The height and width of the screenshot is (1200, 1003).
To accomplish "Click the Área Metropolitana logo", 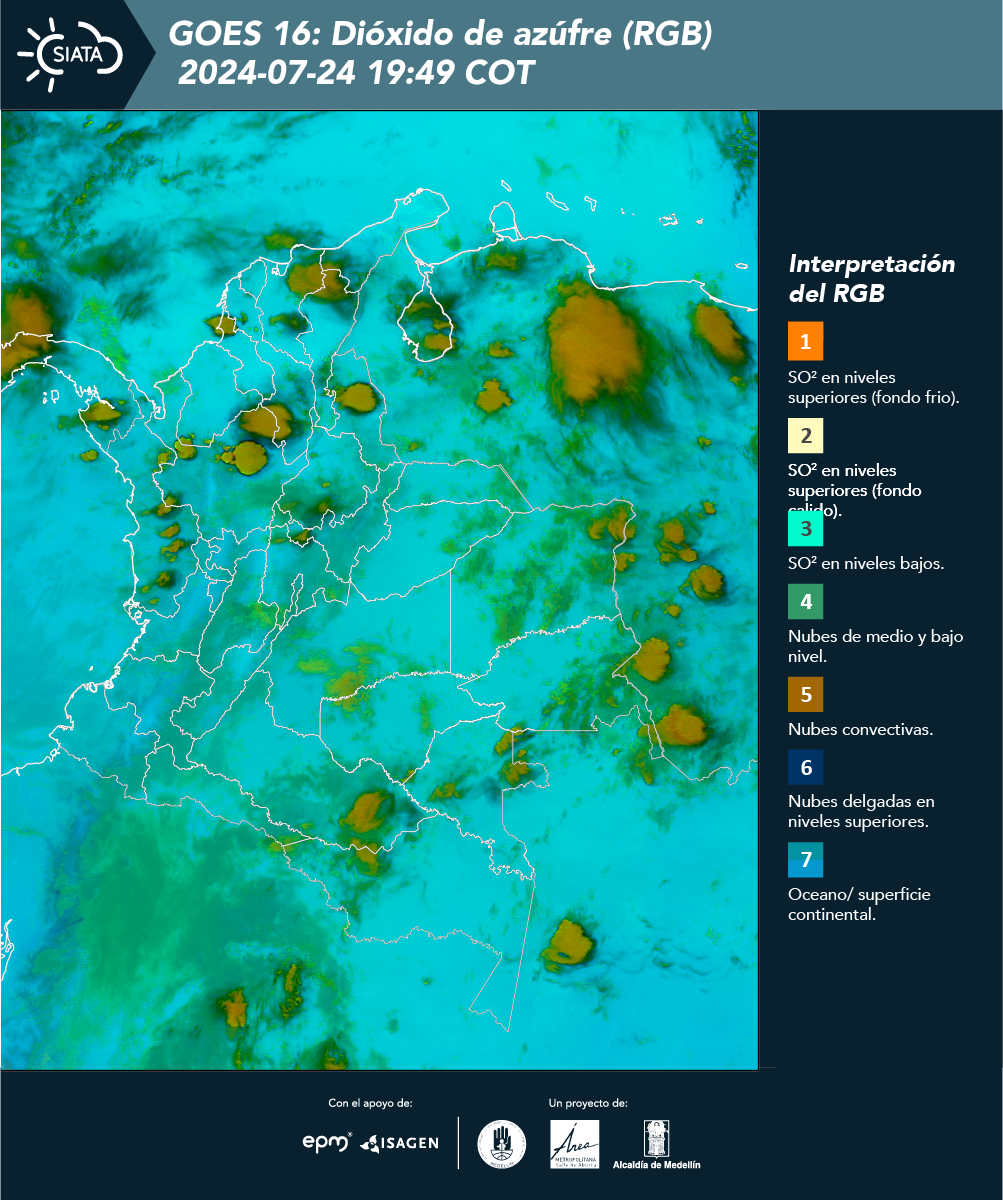I will click(575, 1144).
